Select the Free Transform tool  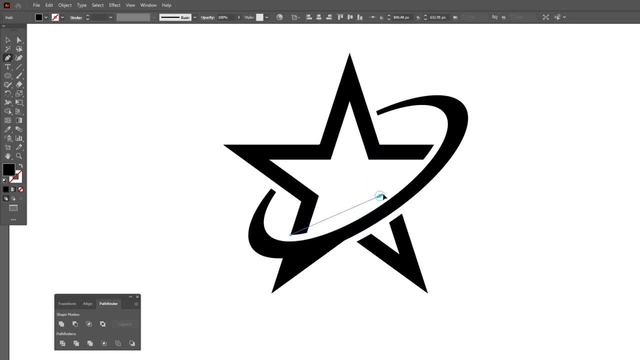(19, 102)
